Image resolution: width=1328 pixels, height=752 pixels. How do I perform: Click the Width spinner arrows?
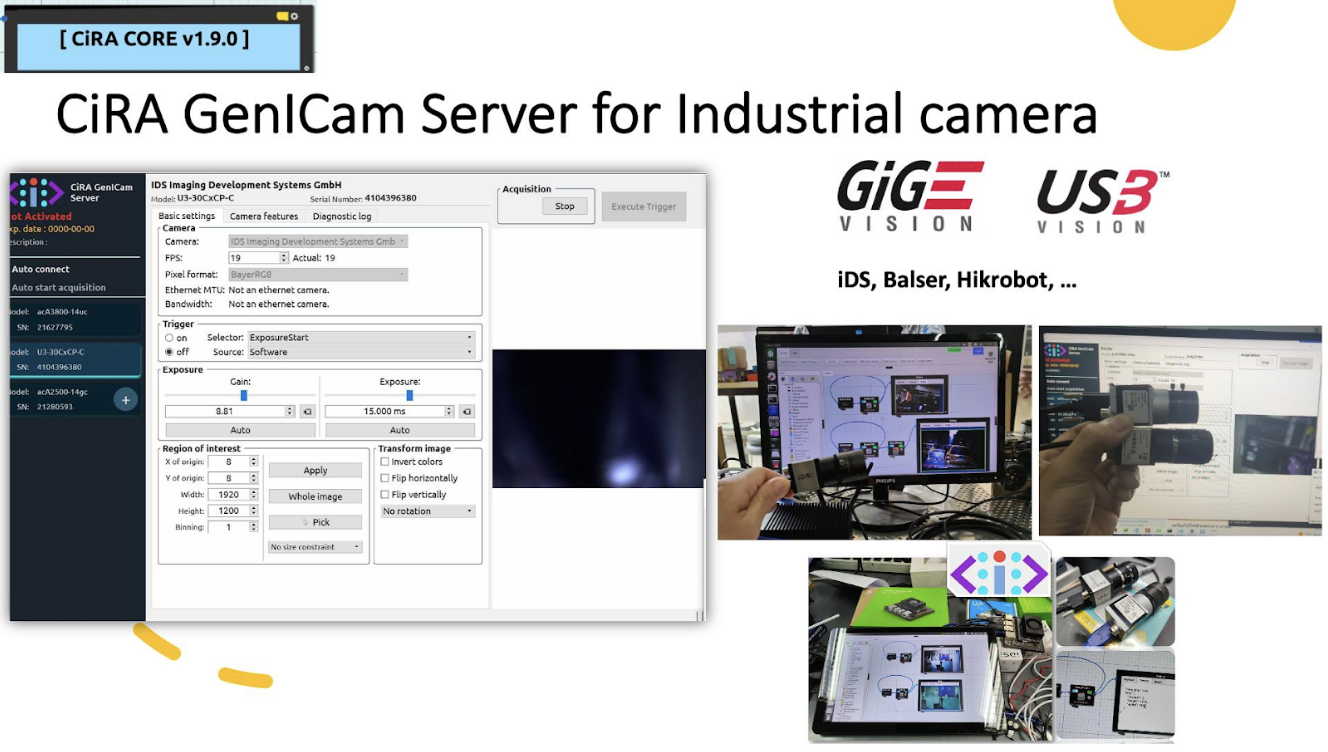click(x=254, y=494)
